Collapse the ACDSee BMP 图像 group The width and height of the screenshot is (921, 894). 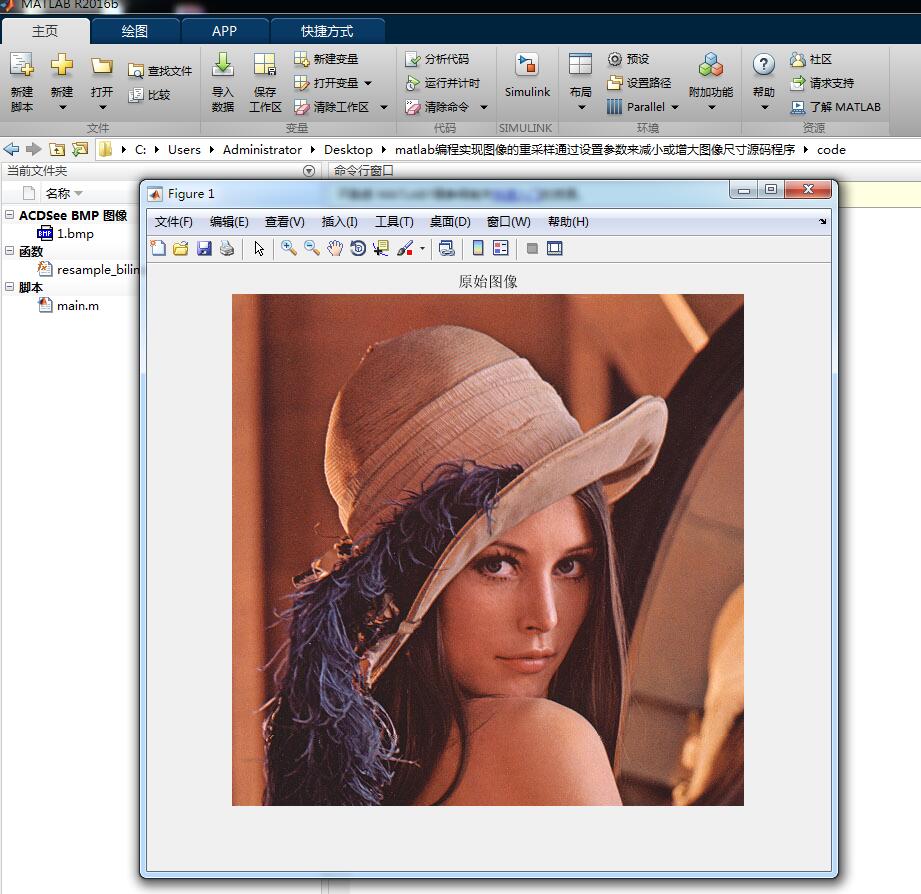[x=9, y=215]
